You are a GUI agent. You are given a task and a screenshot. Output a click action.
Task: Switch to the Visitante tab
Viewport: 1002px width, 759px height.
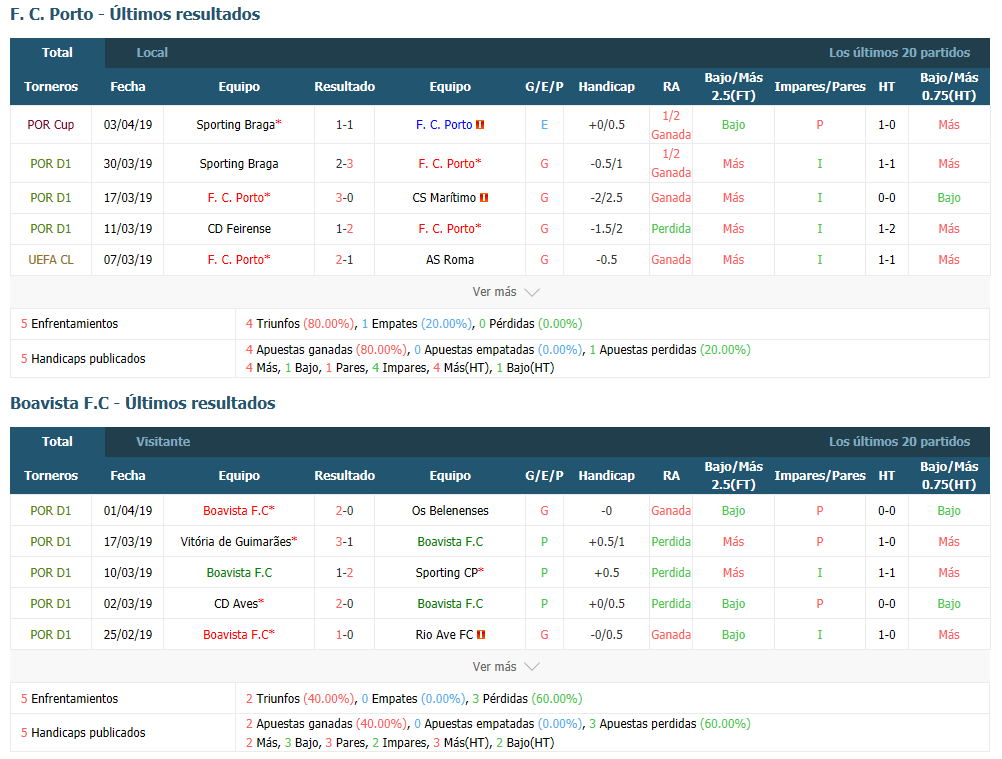click(163, 442)
